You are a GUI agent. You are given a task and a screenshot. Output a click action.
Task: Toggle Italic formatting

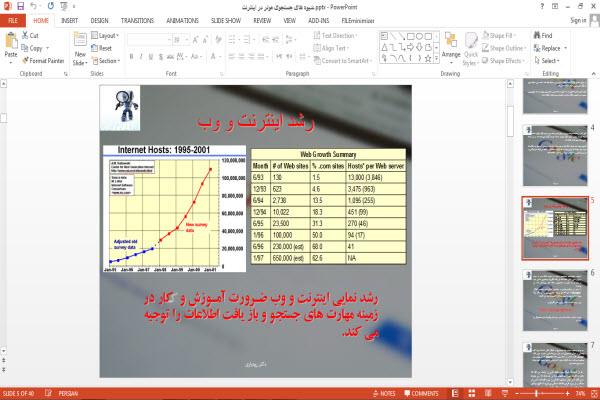(x=141, y=57)
